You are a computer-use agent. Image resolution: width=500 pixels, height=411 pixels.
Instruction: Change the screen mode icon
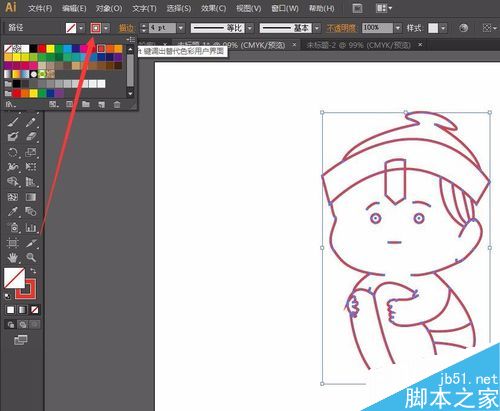[x=21, y=340]
